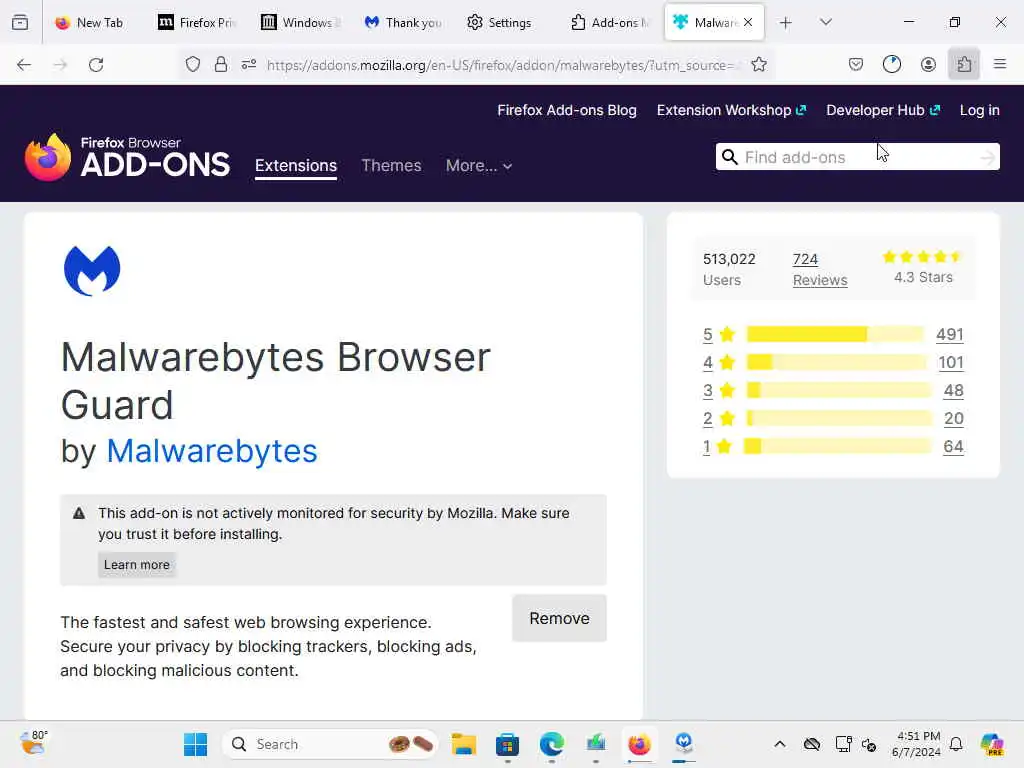Screen dimensions: 1024x768
Task: Open the 724 Reviews link
Action: tap(820, 269)
